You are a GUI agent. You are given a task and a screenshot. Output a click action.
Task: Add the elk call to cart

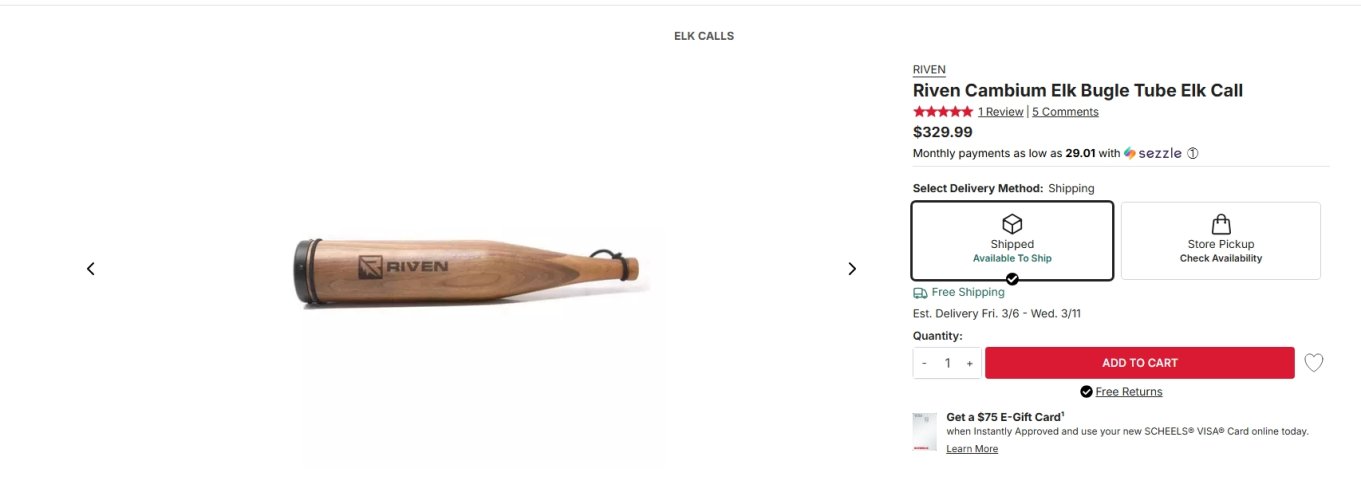click(1139, 363)
